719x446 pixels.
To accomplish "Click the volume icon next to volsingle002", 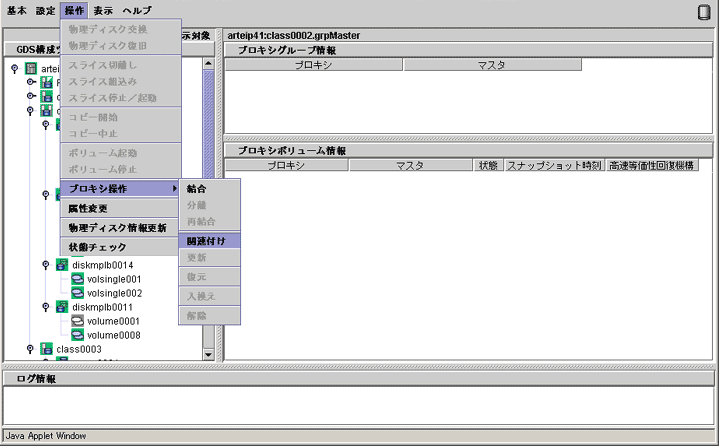I will tap(77, 293).
